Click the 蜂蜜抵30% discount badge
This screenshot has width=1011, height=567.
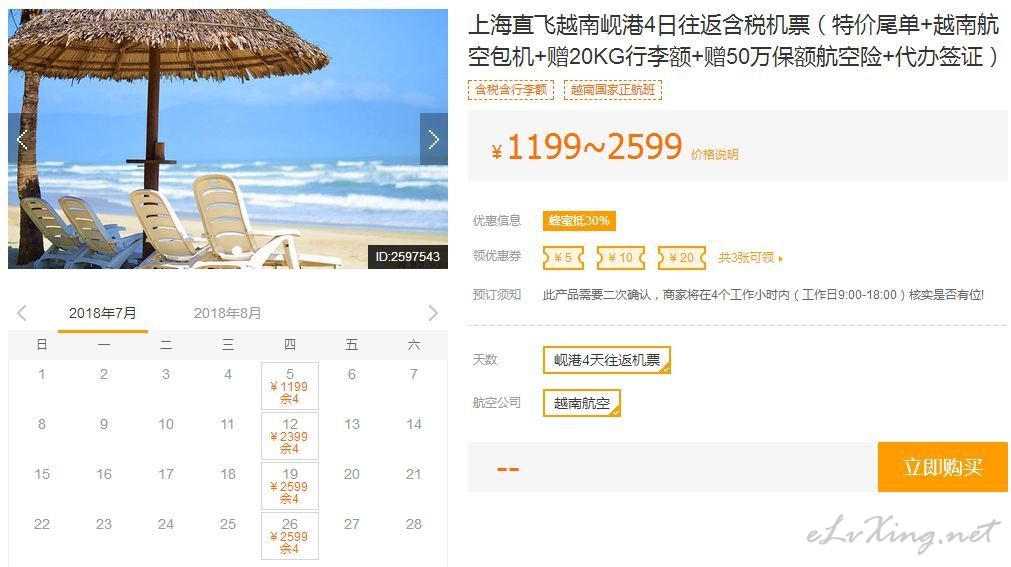point(579,221)
